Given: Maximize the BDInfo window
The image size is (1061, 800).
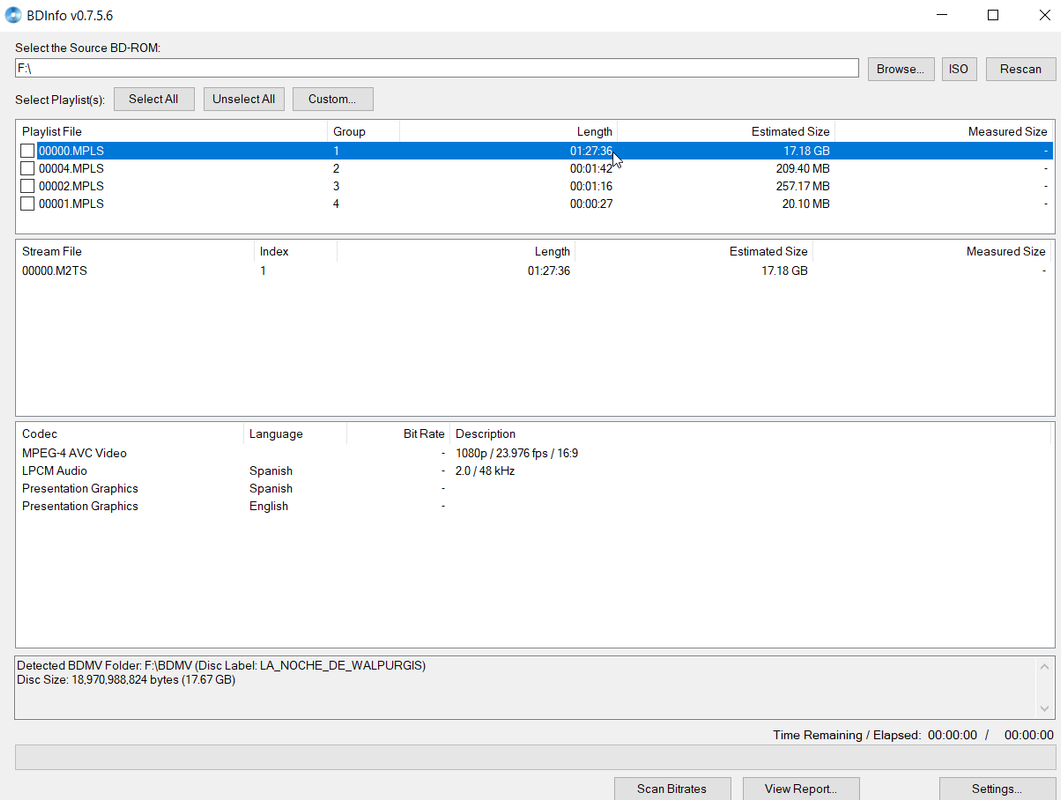Looking at the screenshot, I should pyautogui.click(x=993, y=15).
